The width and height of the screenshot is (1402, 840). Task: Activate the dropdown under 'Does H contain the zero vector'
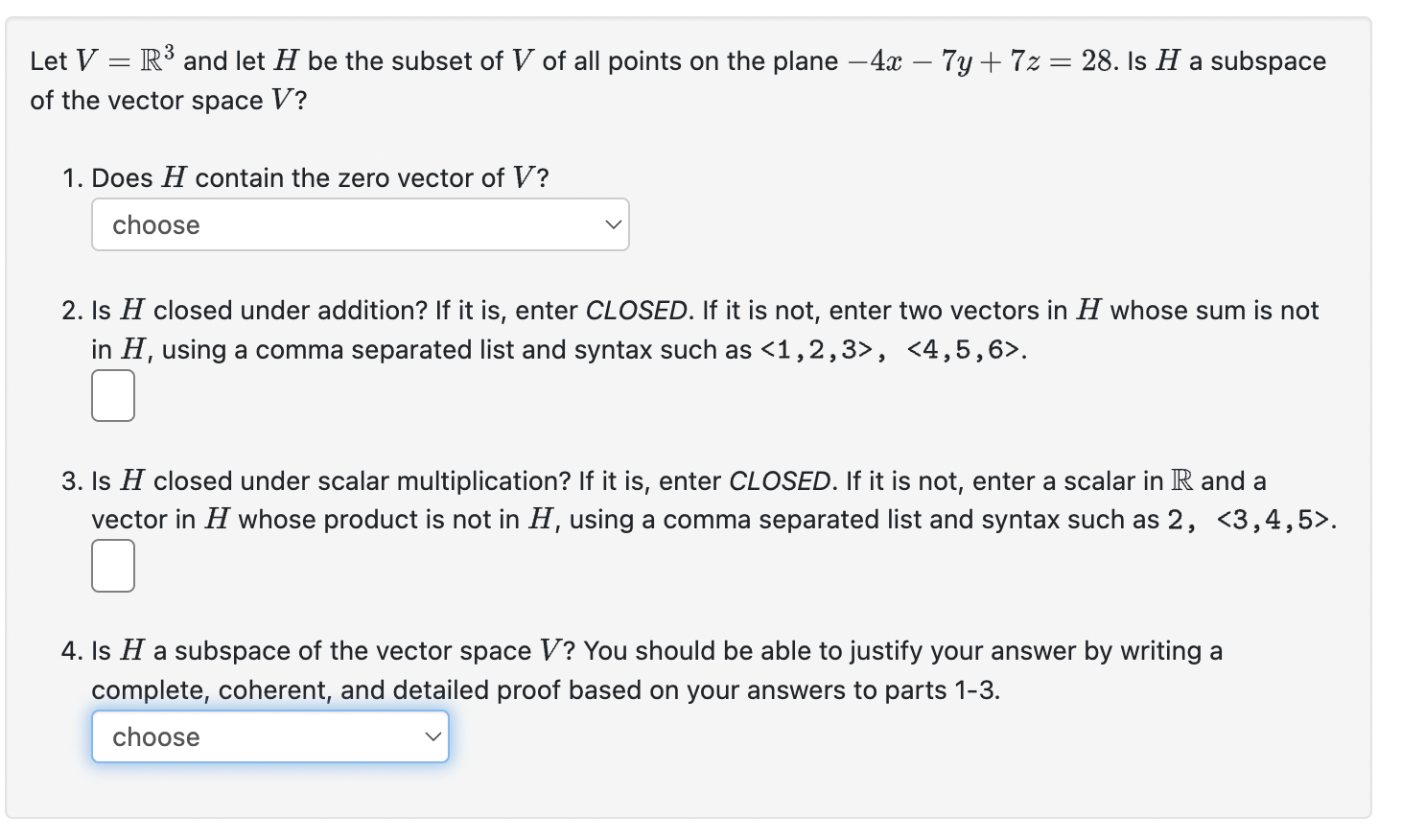click(x=360, y=224)
